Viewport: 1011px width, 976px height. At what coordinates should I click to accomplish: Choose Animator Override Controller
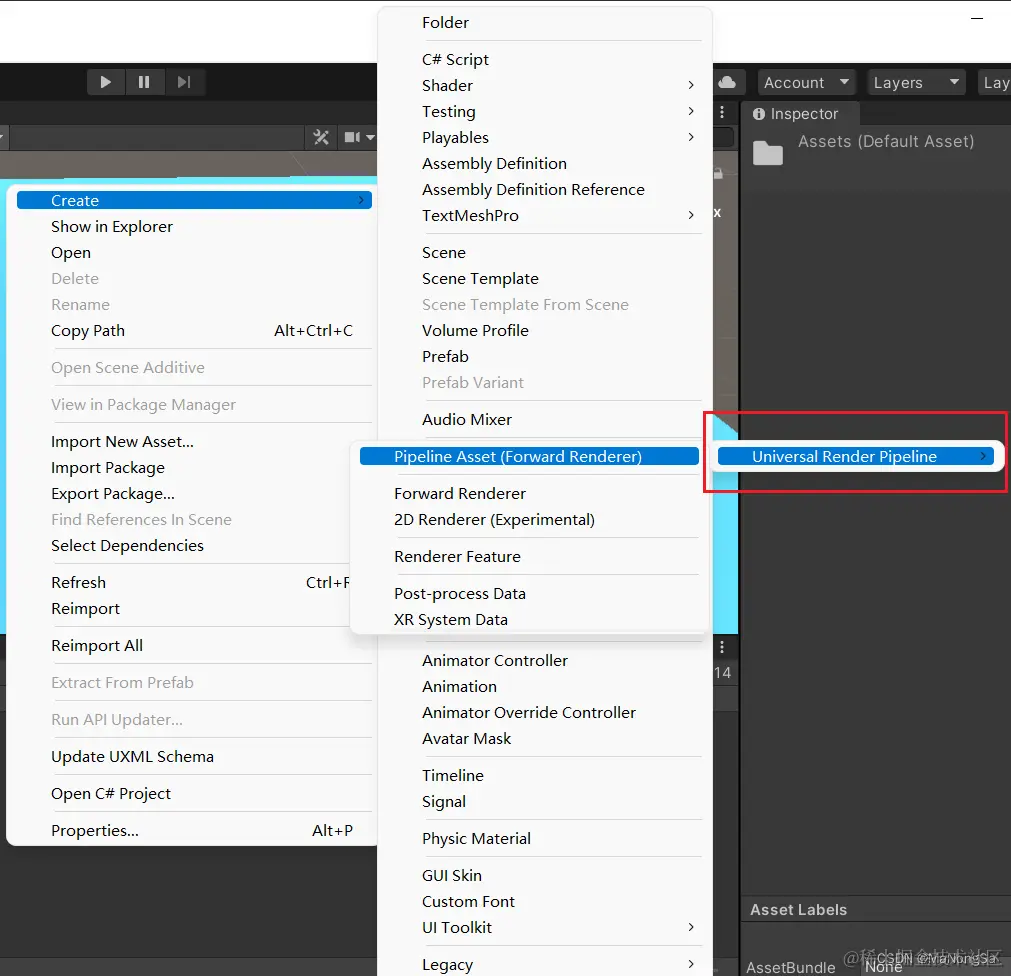point(545,713)
